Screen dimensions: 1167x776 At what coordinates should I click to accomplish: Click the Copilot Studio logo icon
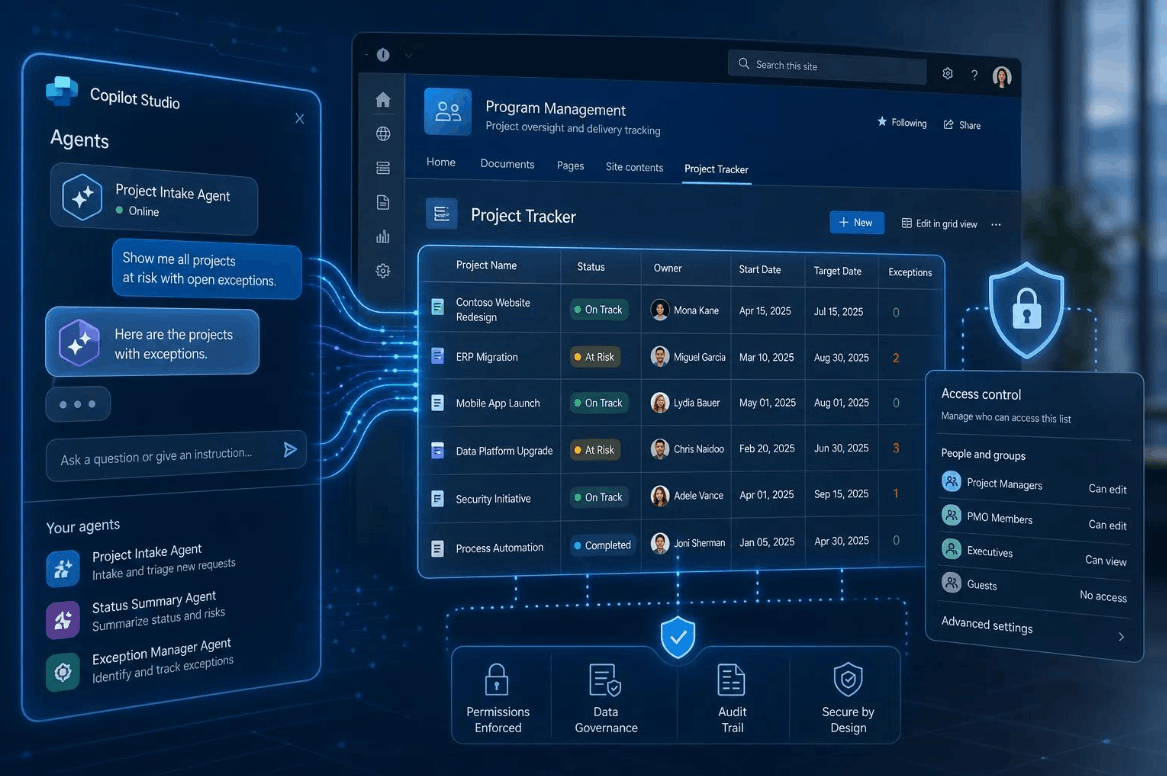tap(62, 91)
